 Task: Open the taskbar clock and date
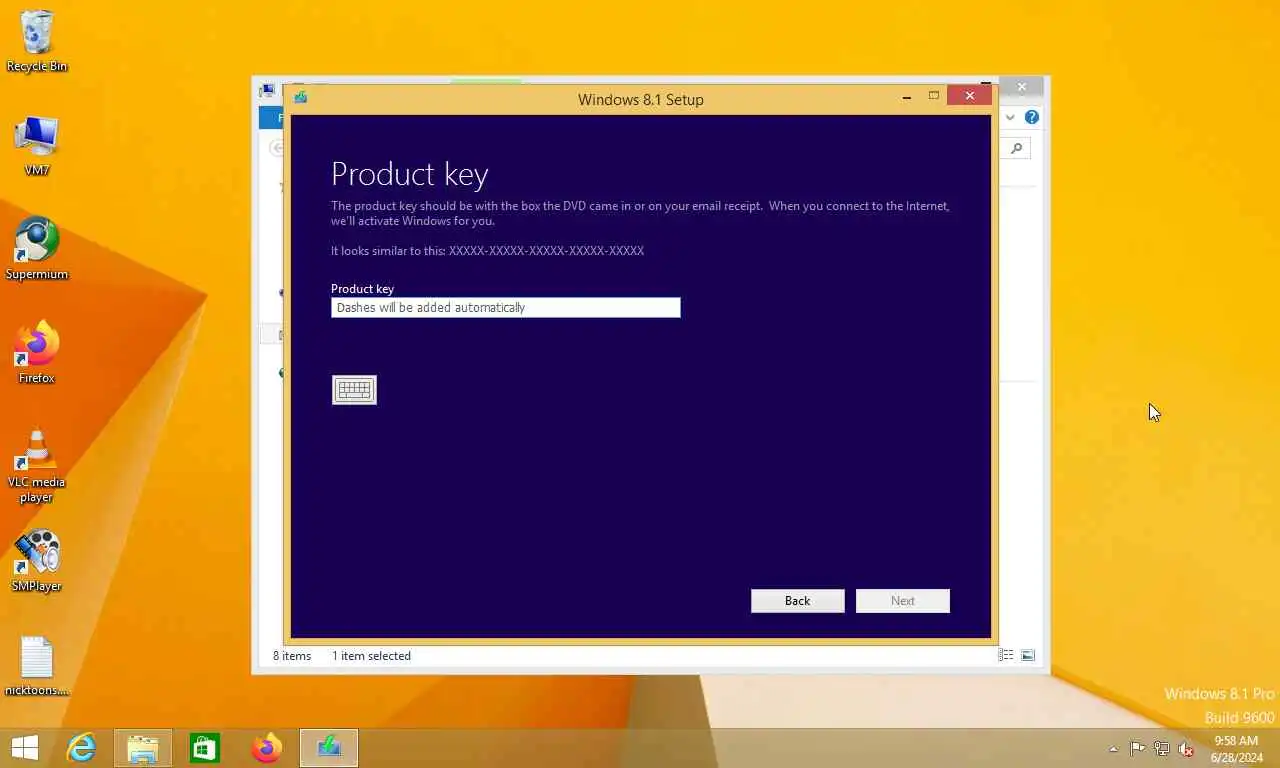coord(1236,749)
